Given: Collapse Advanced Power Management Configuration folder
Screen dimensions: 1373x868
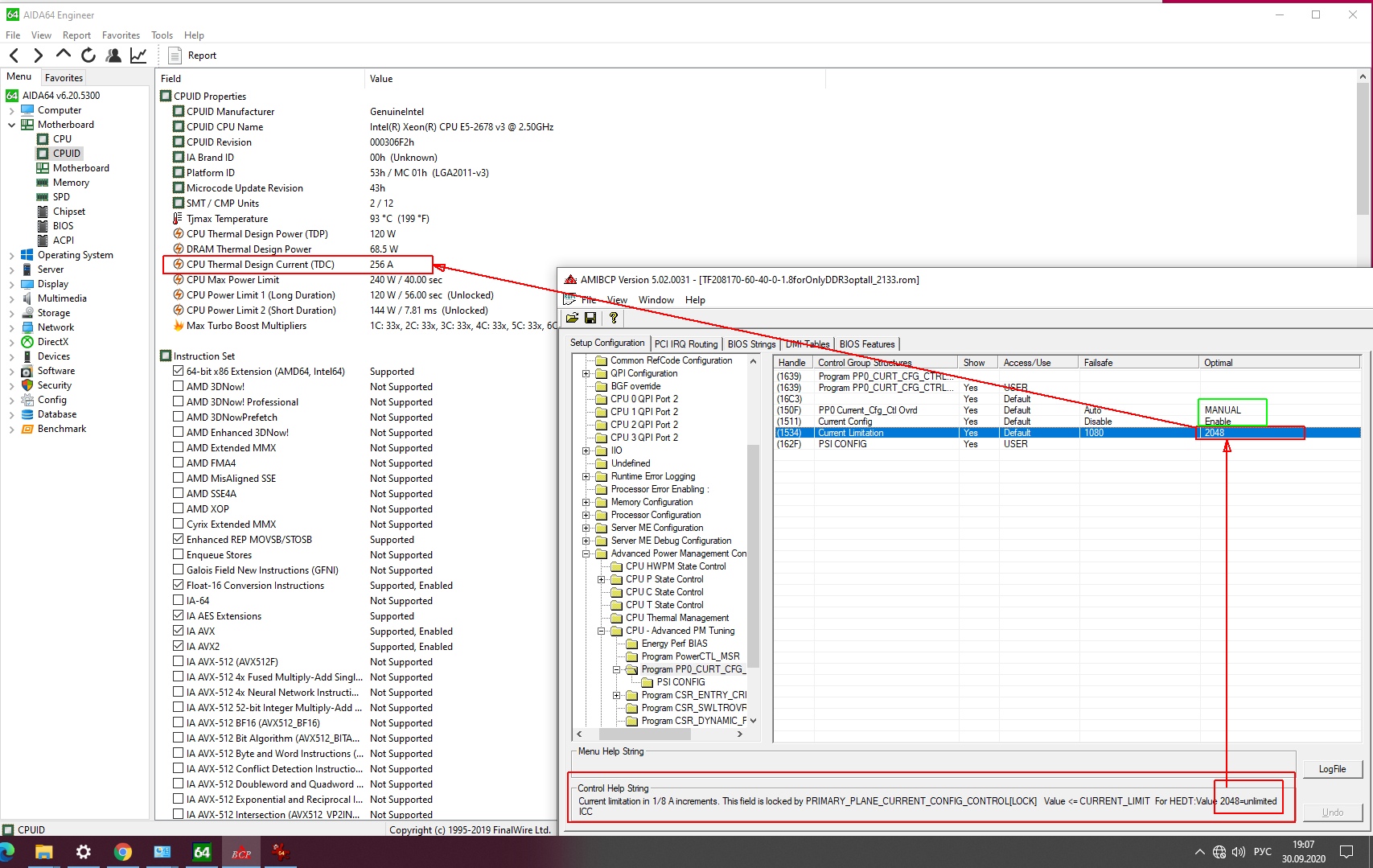Looking at the screenshot, I should click(586, 553).
